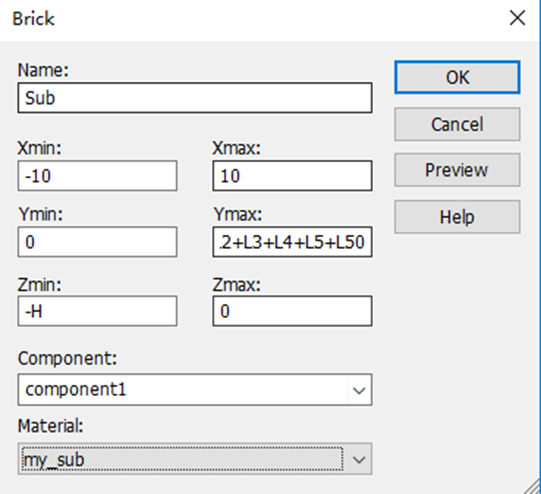Viewport: 541px width, 494px height.
Task: Click the Name field containing Sub
Action: [195, 98]
